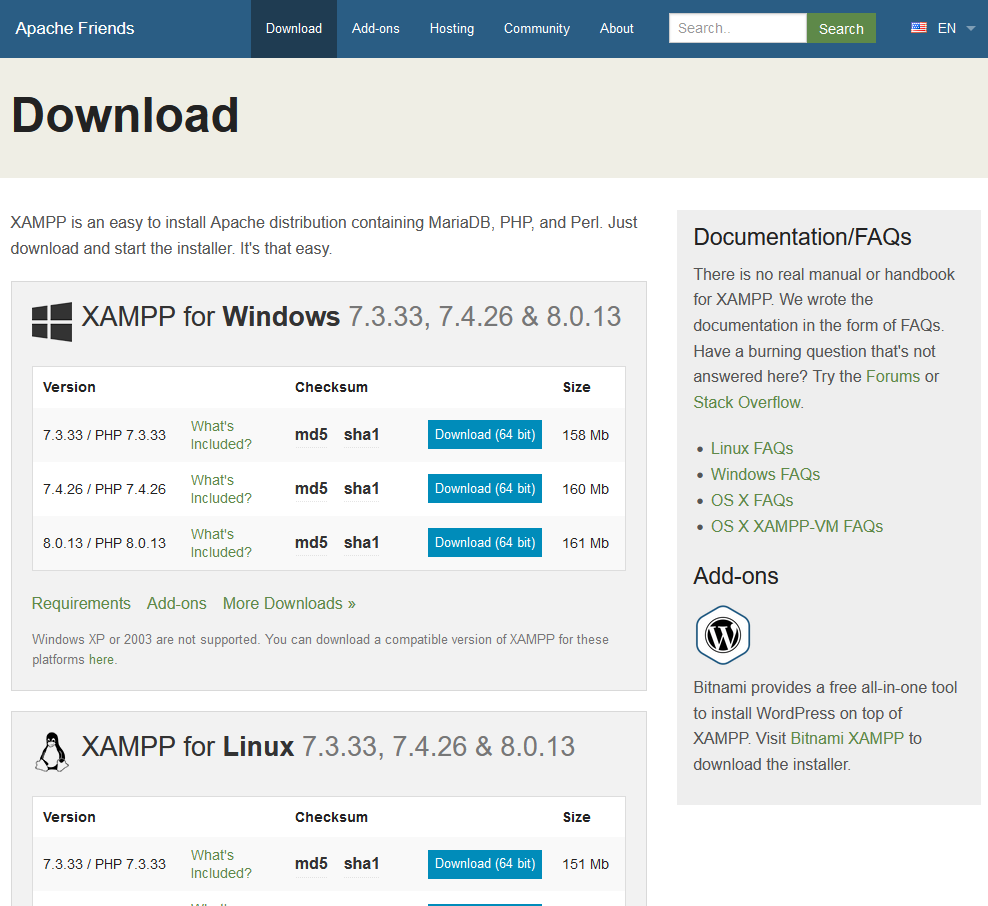Select the 151 Mb size cell
988x906 pixels.
585,864
